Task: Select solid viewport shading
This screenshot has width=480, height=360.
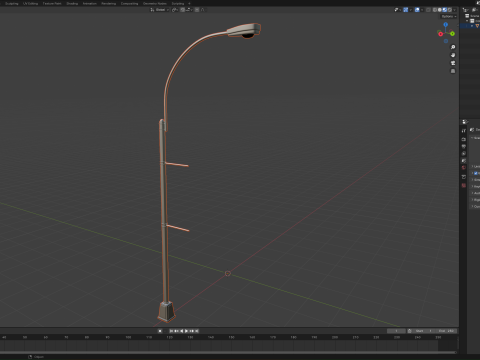Action: point(440,10)
